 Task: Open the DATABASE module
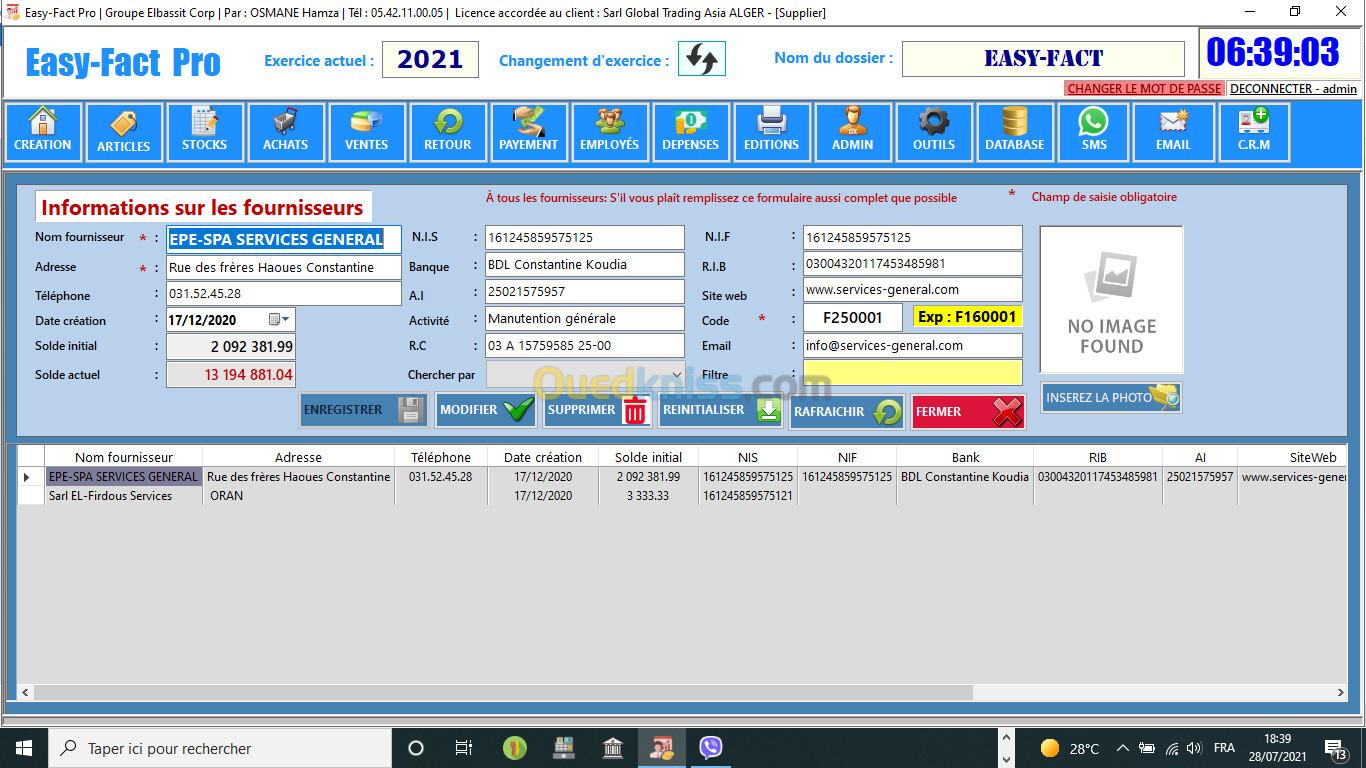1014,132
